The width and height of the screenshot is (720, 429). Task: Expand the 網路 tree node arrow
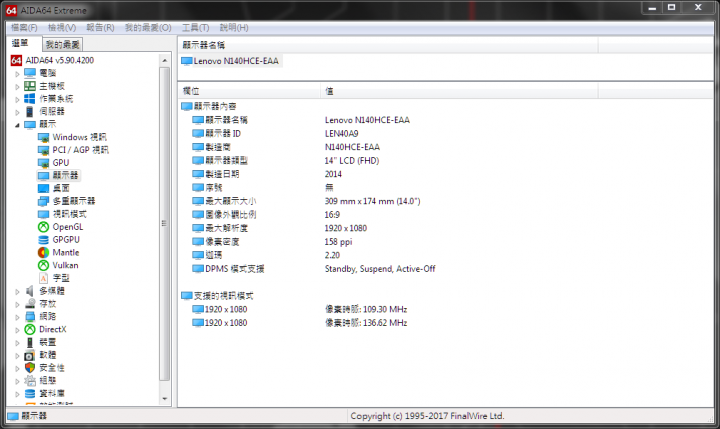point(17,317)
